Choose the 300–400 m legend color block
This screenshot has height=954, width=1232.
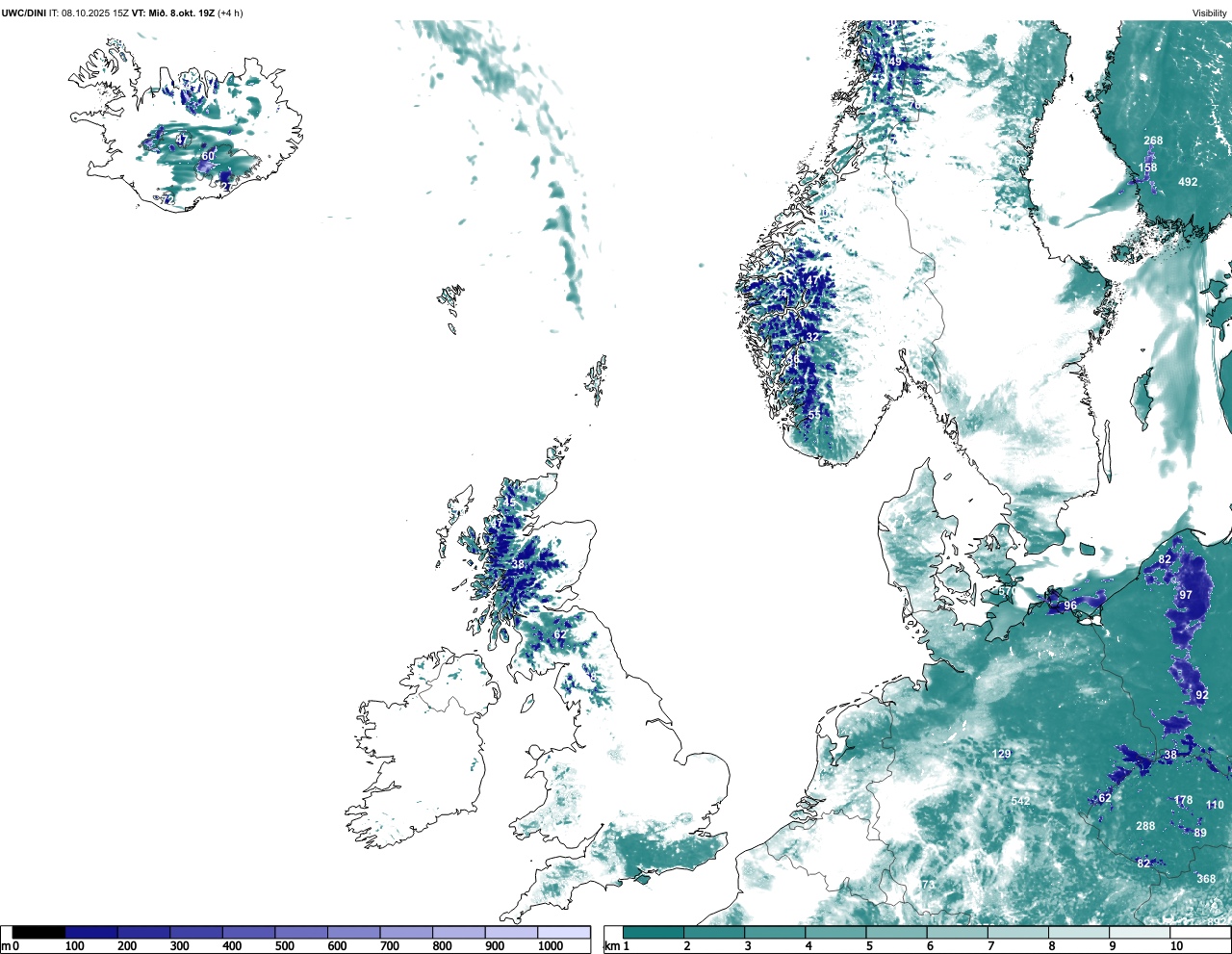coord(196,933)
